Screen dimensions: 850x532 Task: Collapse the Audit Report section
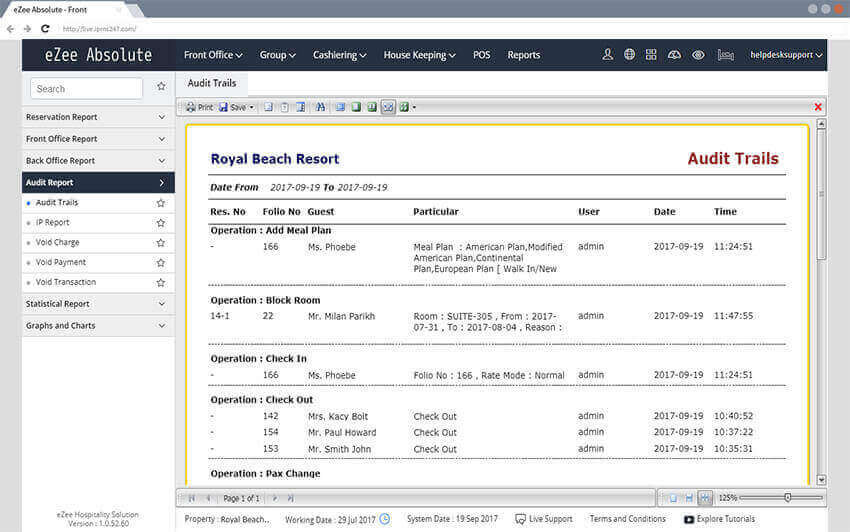coord(98,183)
